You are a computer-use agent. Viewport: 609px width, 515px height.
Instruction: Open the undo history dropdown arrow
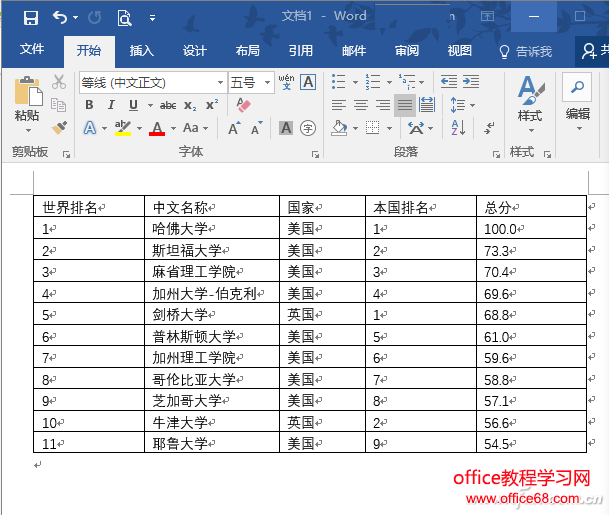pyautogui.click(x=76, y=17)
